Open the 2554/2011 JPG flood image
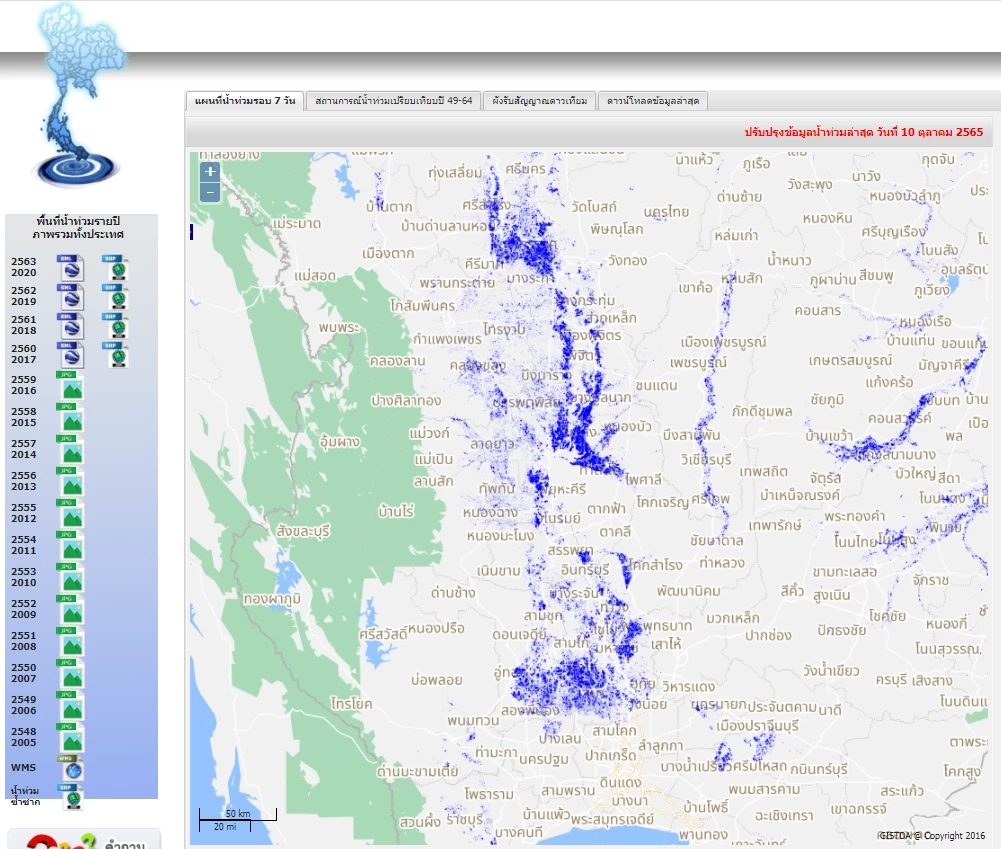 [x=70, y=545]
